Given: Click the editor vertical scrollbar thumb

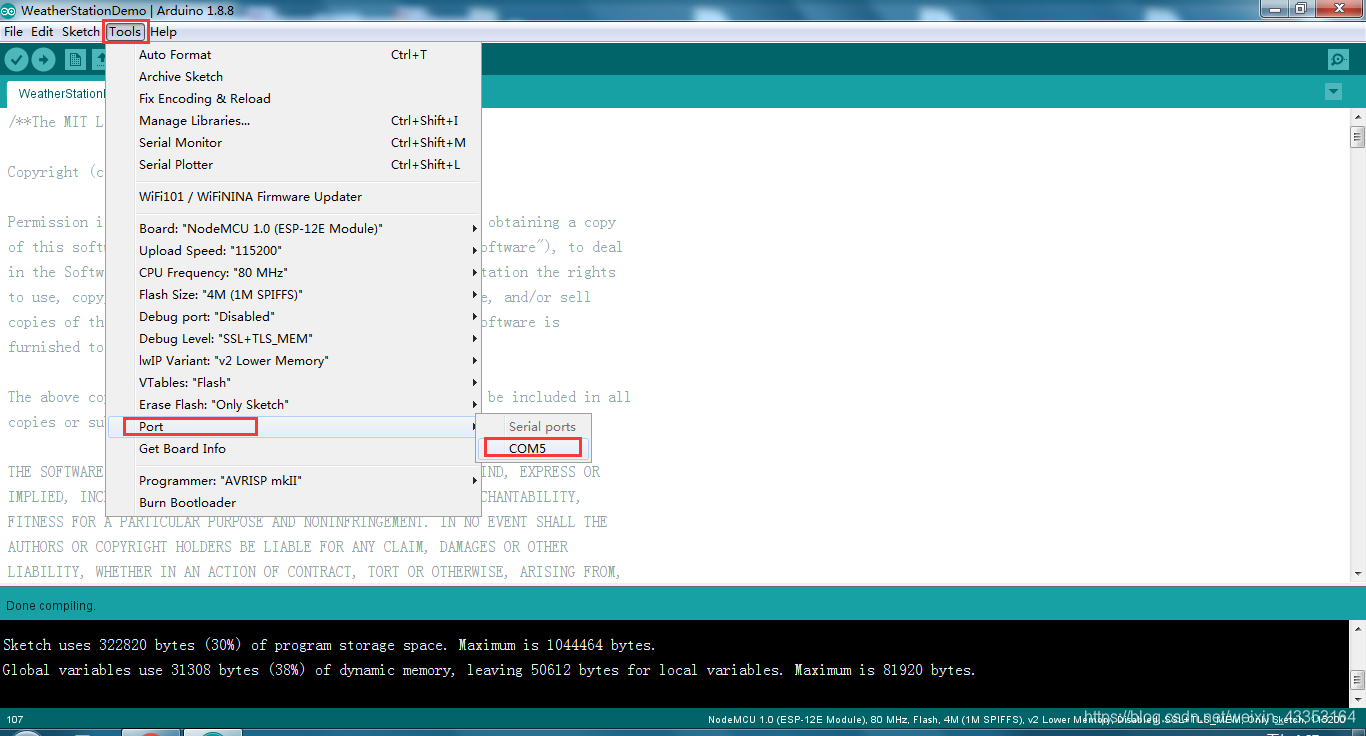Looking at the screenshot, I should tap(1357, 137).
